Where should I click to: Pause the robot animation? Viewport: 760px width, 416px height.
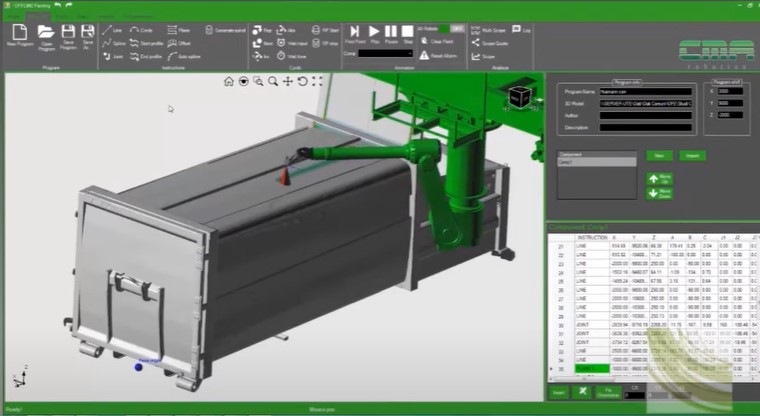click(391, 32)
